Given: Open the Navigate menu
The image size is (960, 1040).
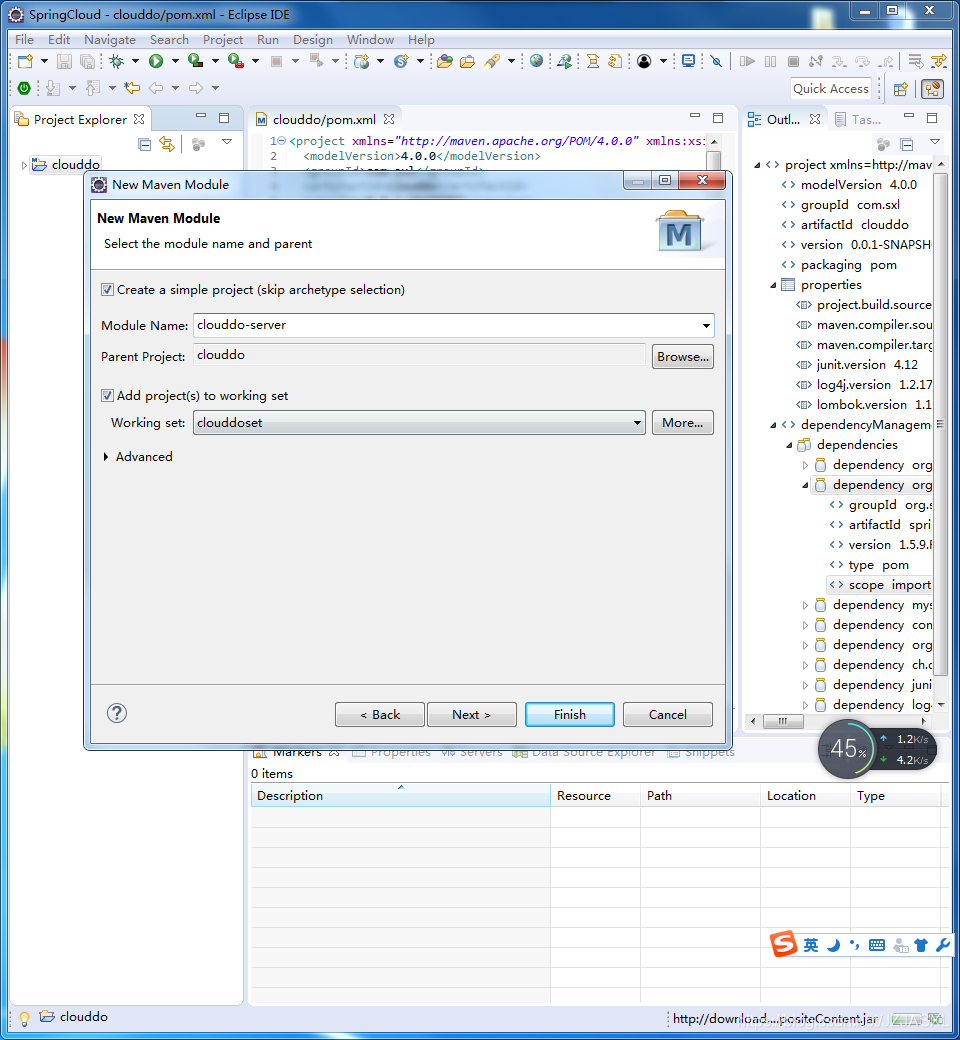Looking at the screenshot, I should coord(109,40).
